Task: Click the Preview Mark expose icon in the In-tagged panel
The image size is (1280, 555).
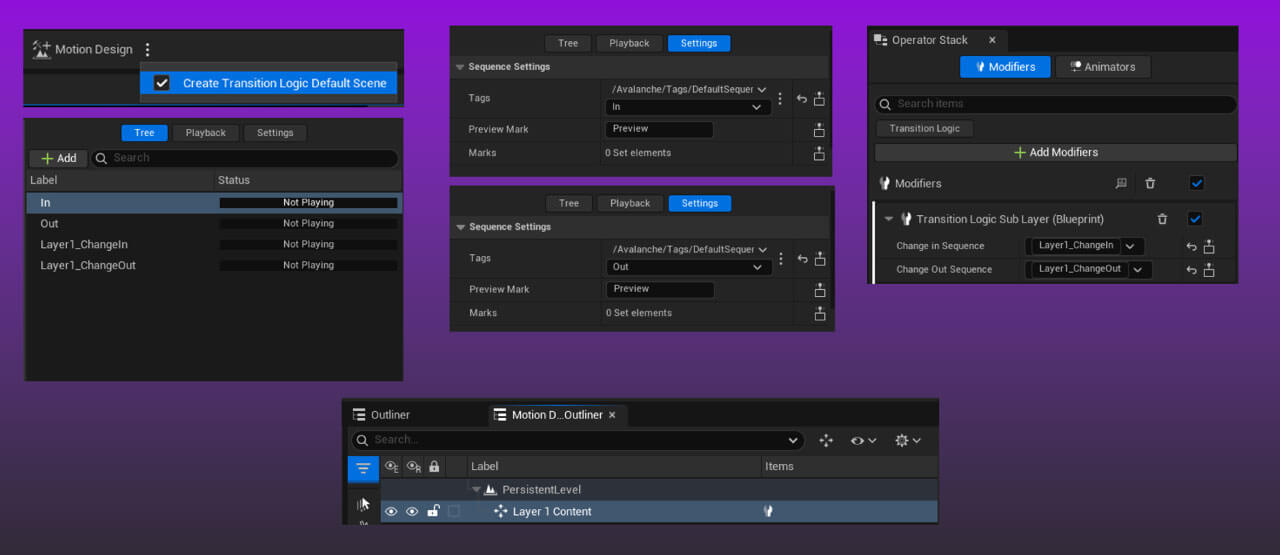Action: tap(819, 130)
